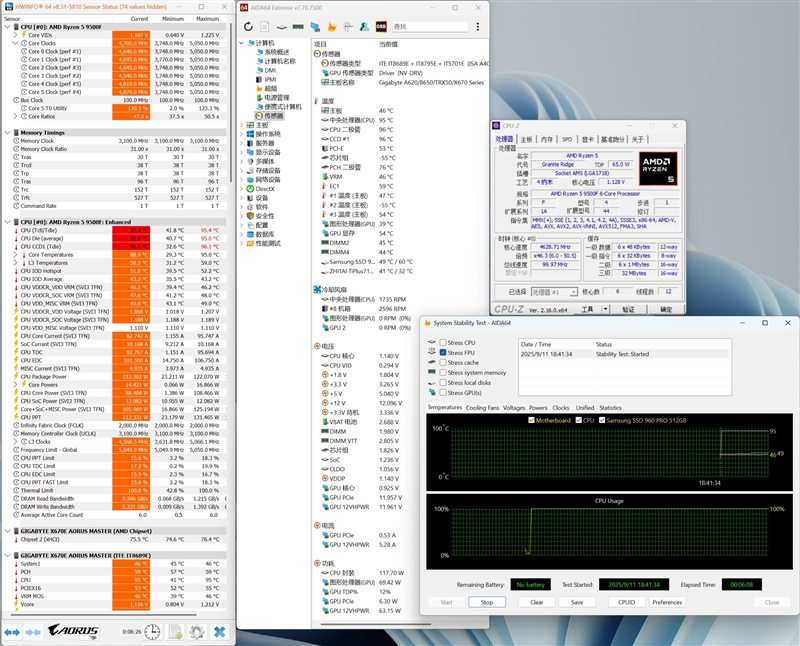This screenshot has height=646, width=800.
Task: Collapse the Memory Timings section in HWiNFO
Action: pyautogui.click(x=7, y=131)
